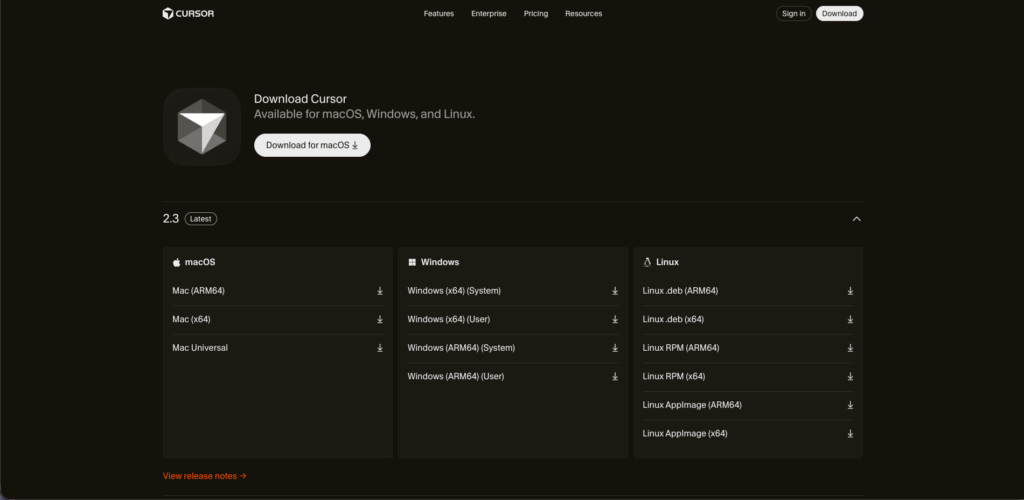Click download icon for Linux AppImage (x64)
This screenshot has height=500, width=1024.
pos(850,434)
